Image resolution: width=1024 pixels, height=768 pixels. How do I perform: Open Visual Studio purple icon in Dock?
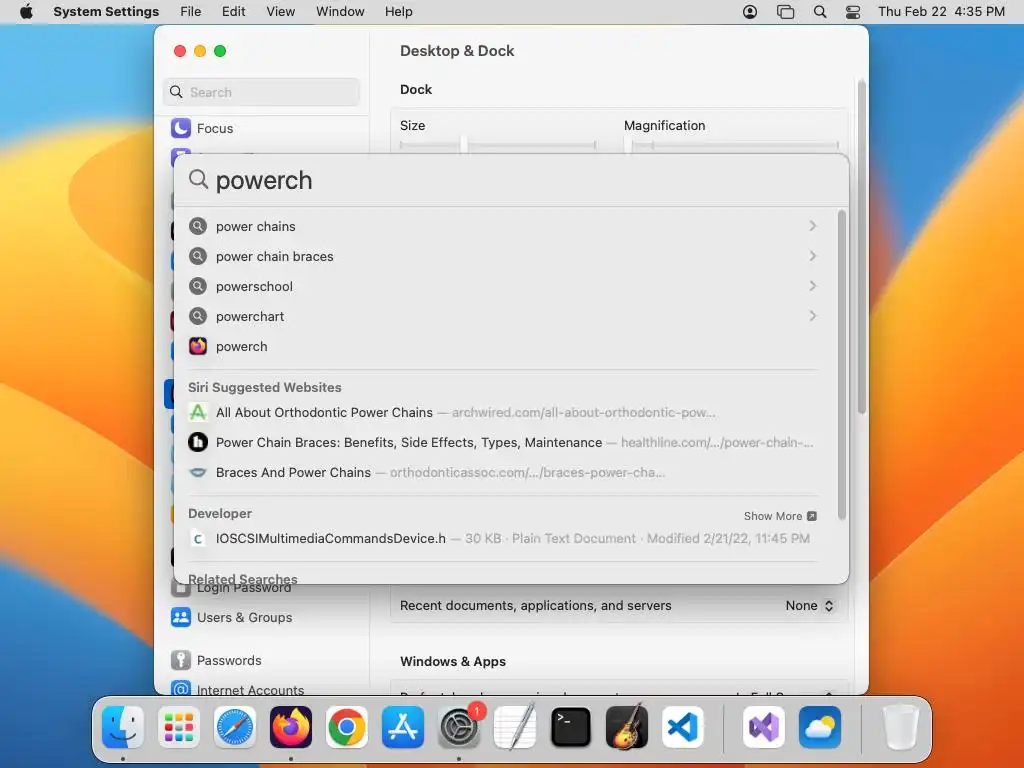[764, 727]
